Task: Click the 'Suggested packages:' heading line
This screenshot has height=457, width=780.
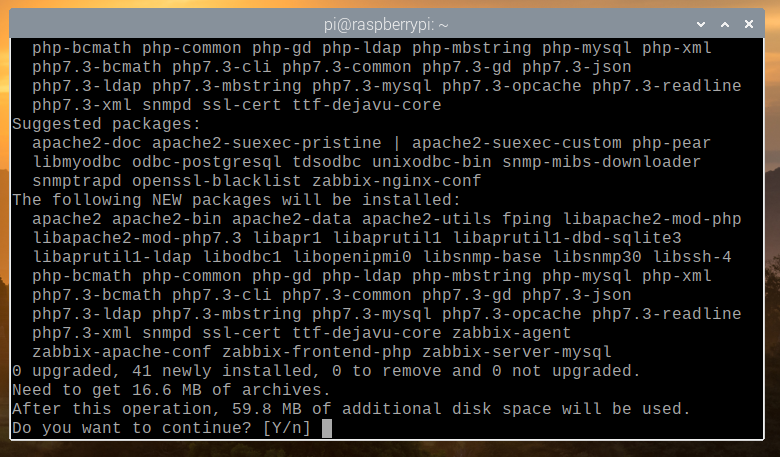Action: [105, 124]
